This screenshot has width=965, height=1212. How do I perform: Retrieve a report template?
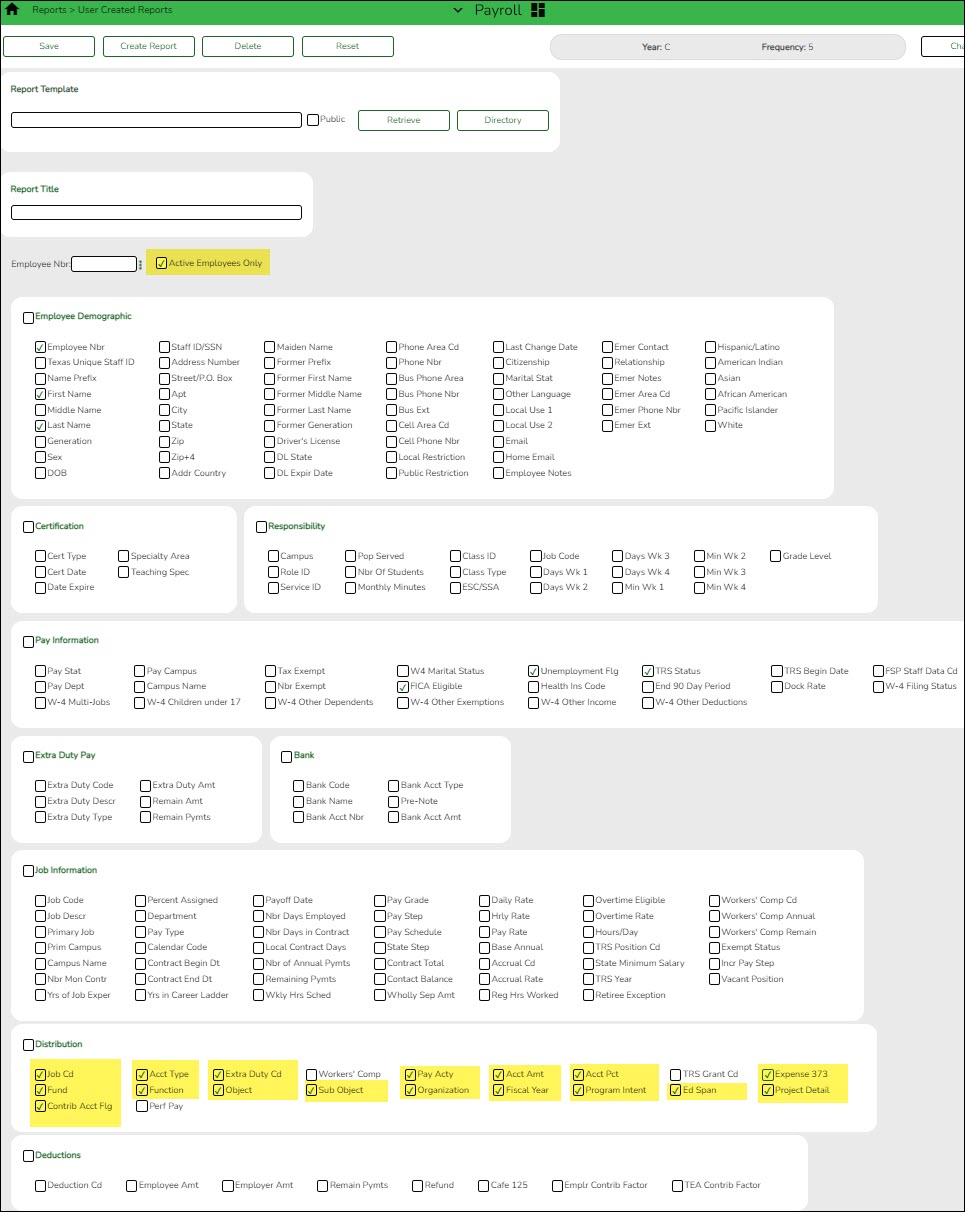point(403,119)
